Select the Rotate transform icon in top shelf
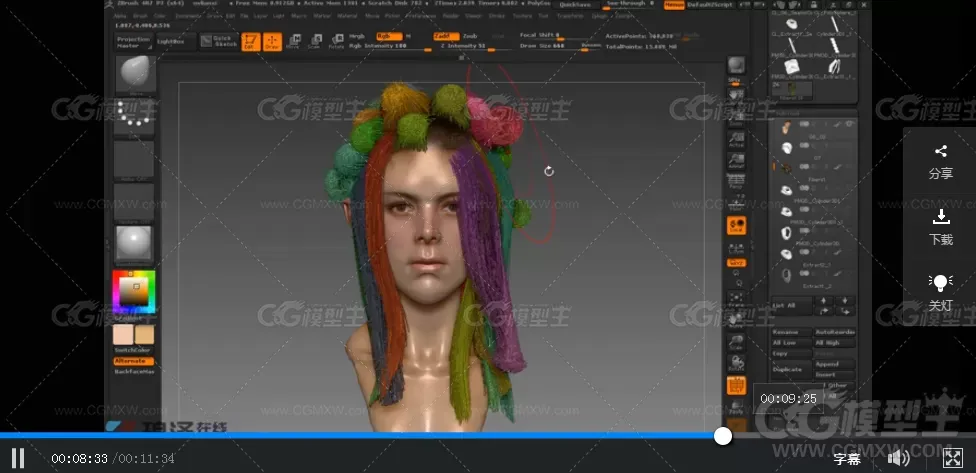The height and width of the screenshot is (473, 976). (x=336, y=42)
